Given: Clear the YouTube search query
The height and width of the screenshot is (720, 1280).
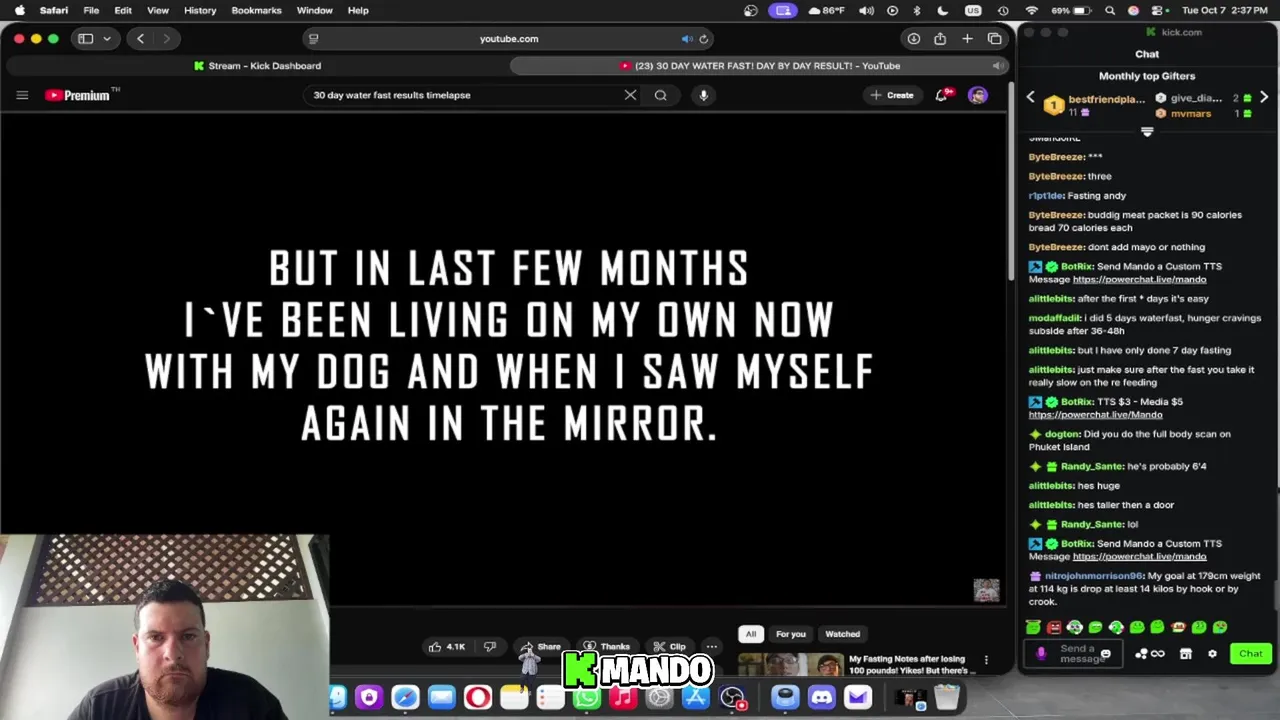Looking at the screenshot, I should click(x=630, y=95).
